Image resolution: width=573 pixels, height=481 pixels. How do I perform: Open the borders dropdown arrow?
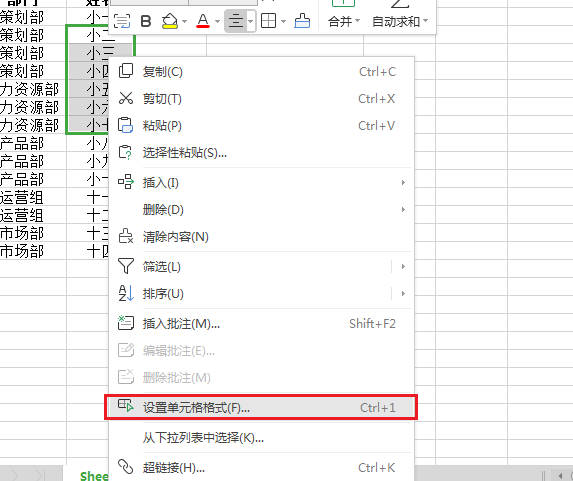click(x=283, y=22)
